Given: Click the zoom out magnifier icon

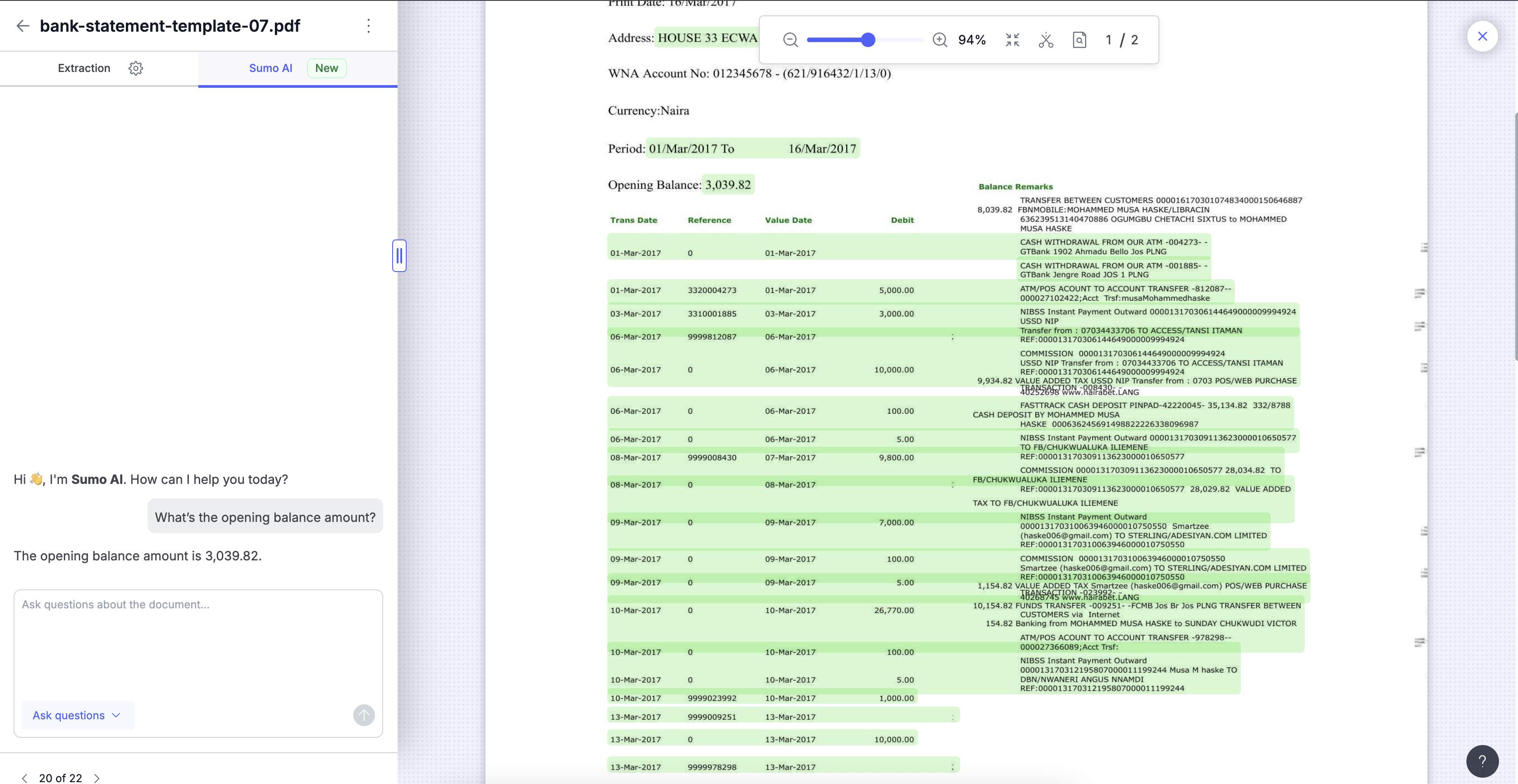Looking at the screenshot, I should click(790, 40).
